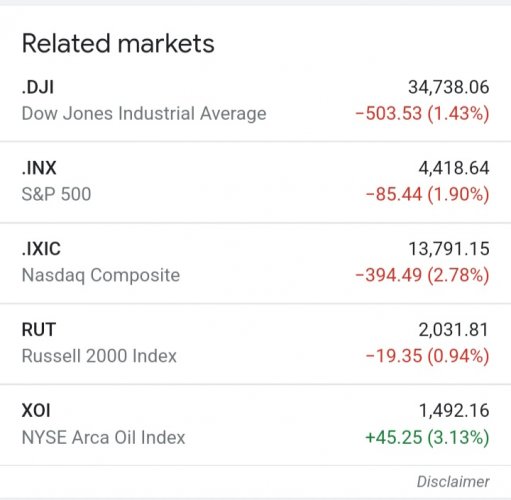Open the .INX ticker symbol
The width and height of the screenshot is (511, 500).
39,168
